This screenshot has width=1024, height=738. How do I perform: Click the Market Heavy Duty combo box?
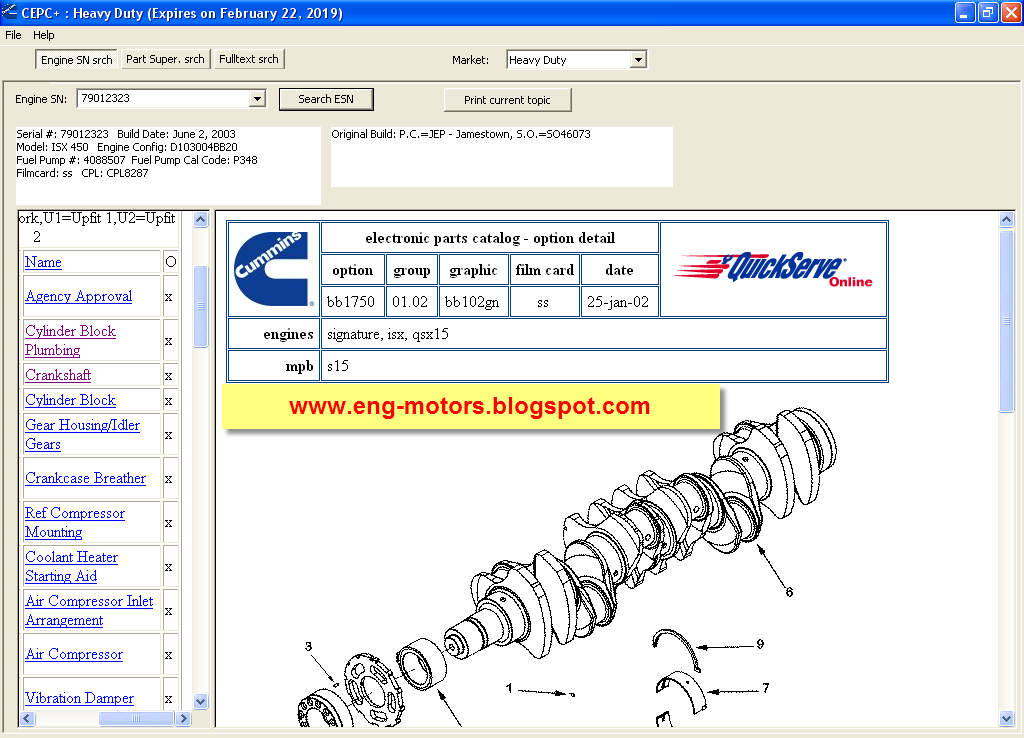(577, 60)
